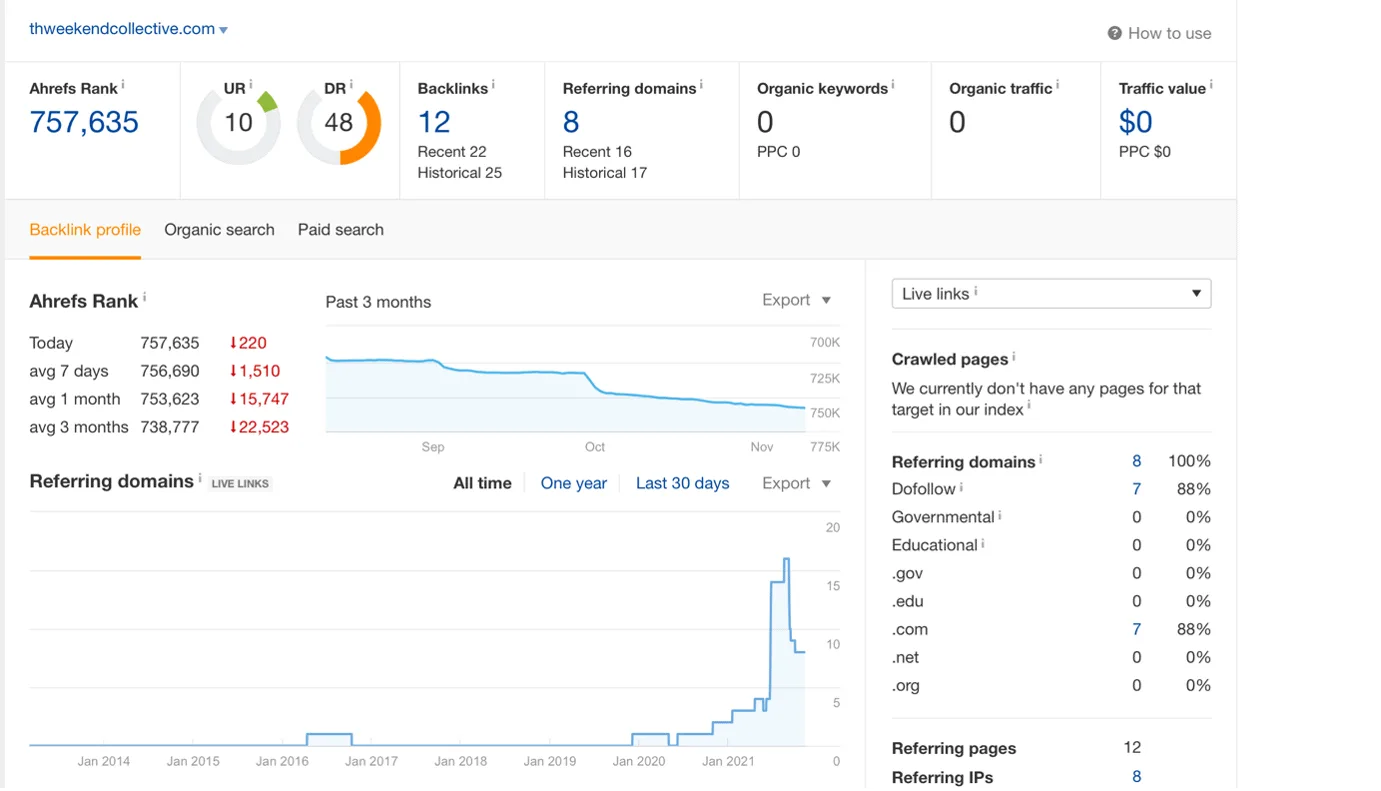Open the thweekendcollective.com domain dropdown

click(128, 29)
